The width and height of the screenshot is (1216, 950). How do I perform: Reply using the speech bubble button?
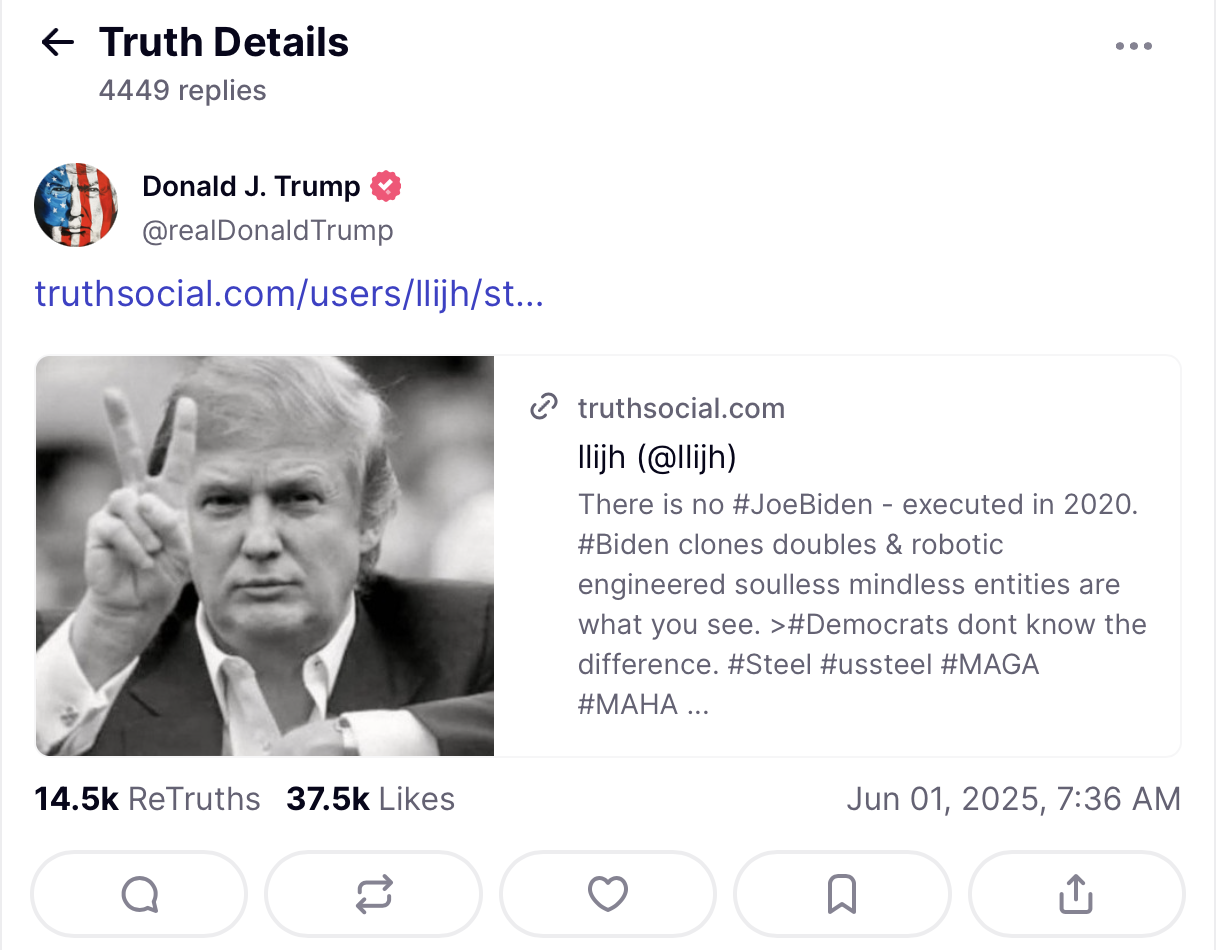point(139,894)
